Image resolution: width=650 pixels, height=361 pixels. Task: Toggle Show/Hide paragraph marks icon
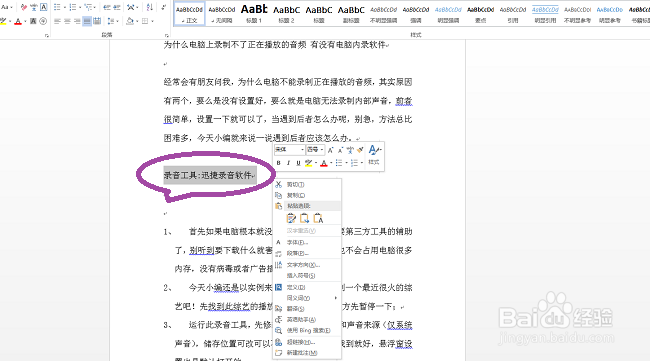pos(163,7)
